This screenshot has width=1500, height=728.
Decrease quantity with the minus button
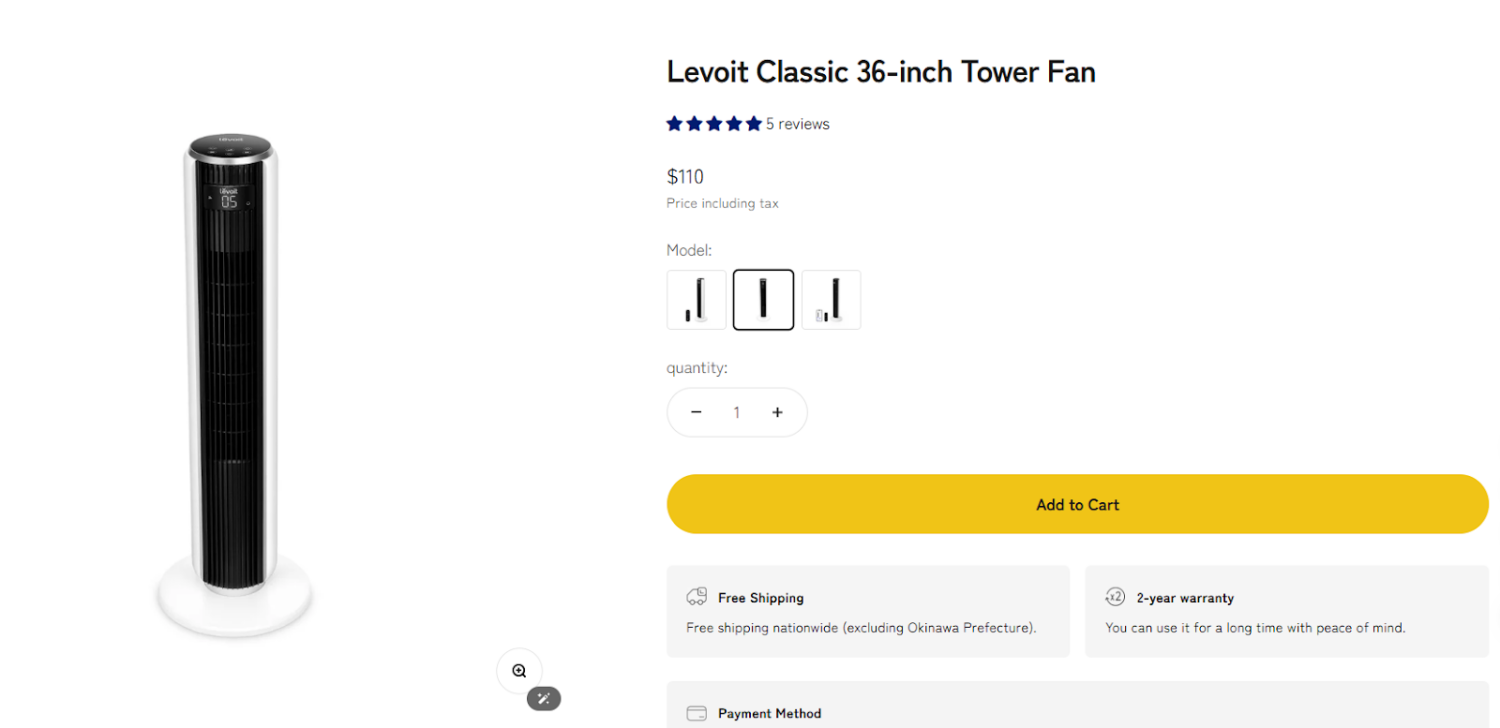coord(696,412)
